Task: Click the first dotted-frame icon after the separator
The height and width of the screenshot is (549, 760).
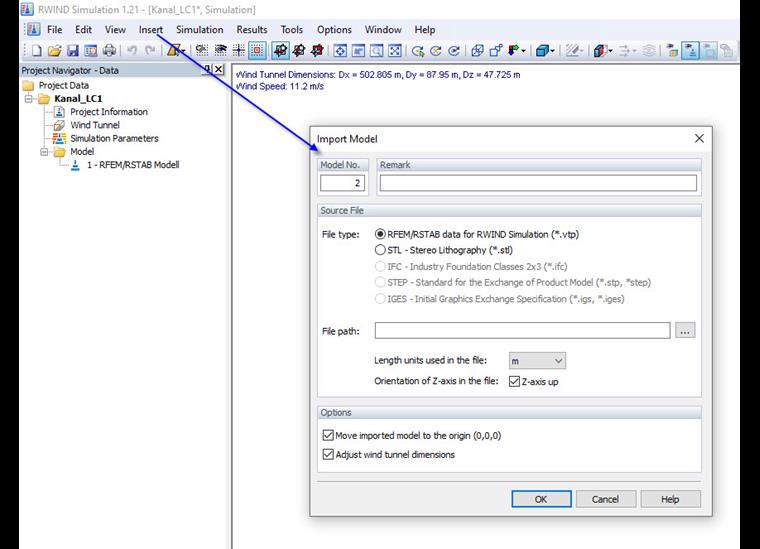Action: [x=202, y=50]
